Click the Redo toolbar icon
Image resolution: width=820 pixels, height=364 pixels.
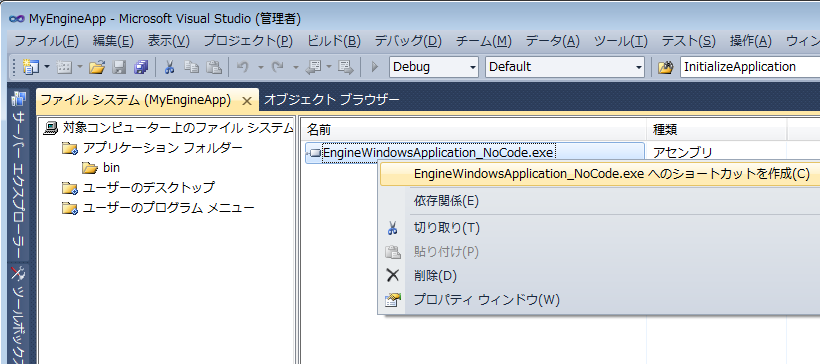(278, 67)
